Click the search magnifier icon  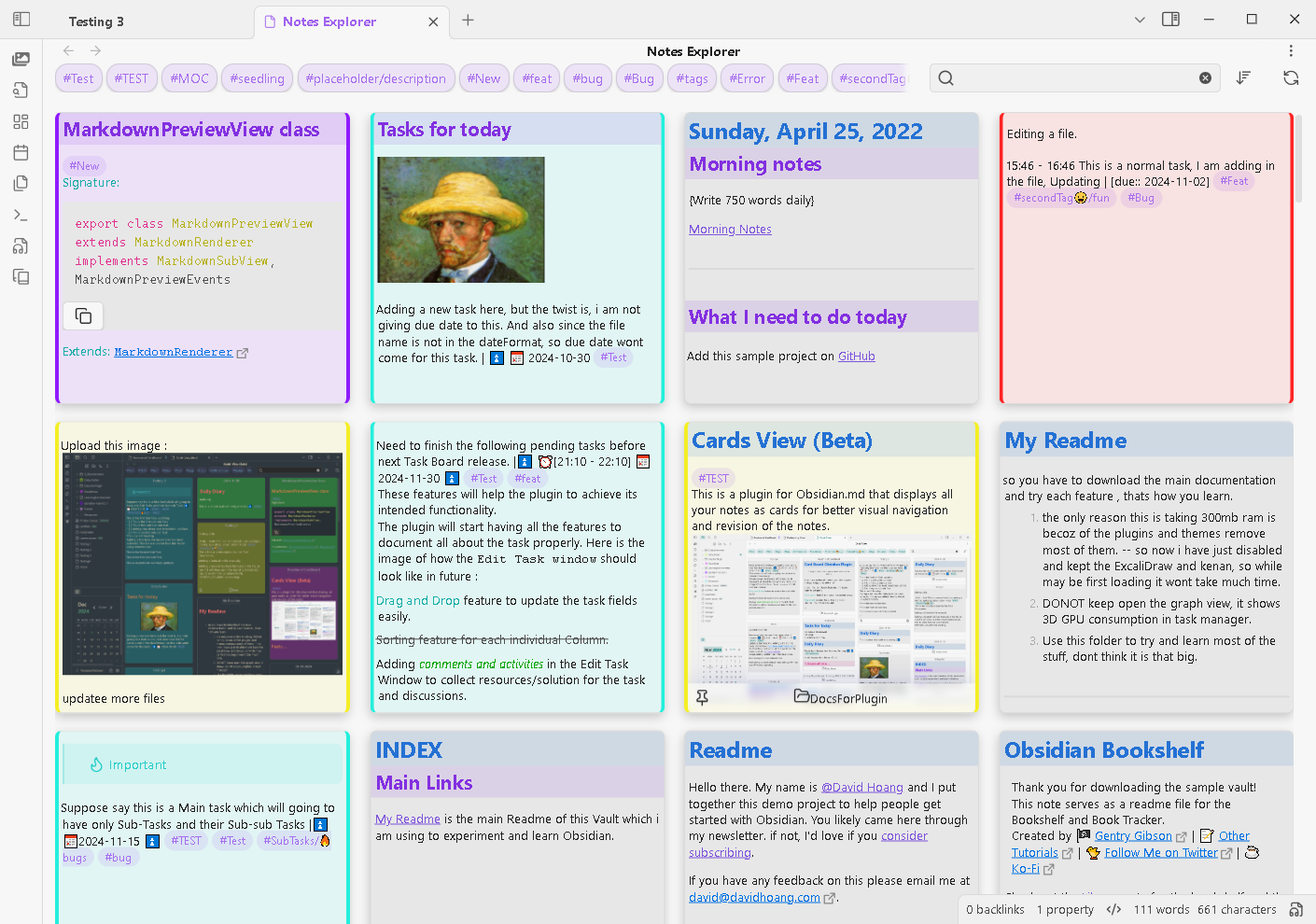[x=946, y=78]
